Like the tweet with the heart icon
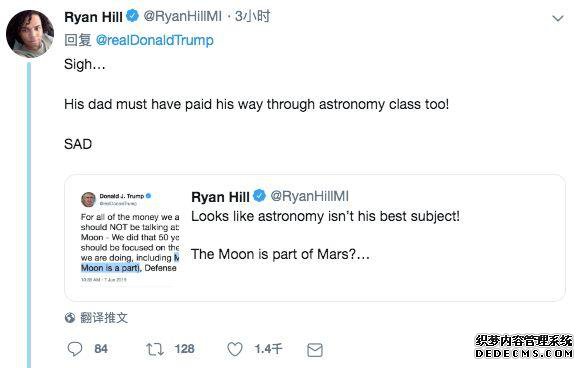 (235, 349)
